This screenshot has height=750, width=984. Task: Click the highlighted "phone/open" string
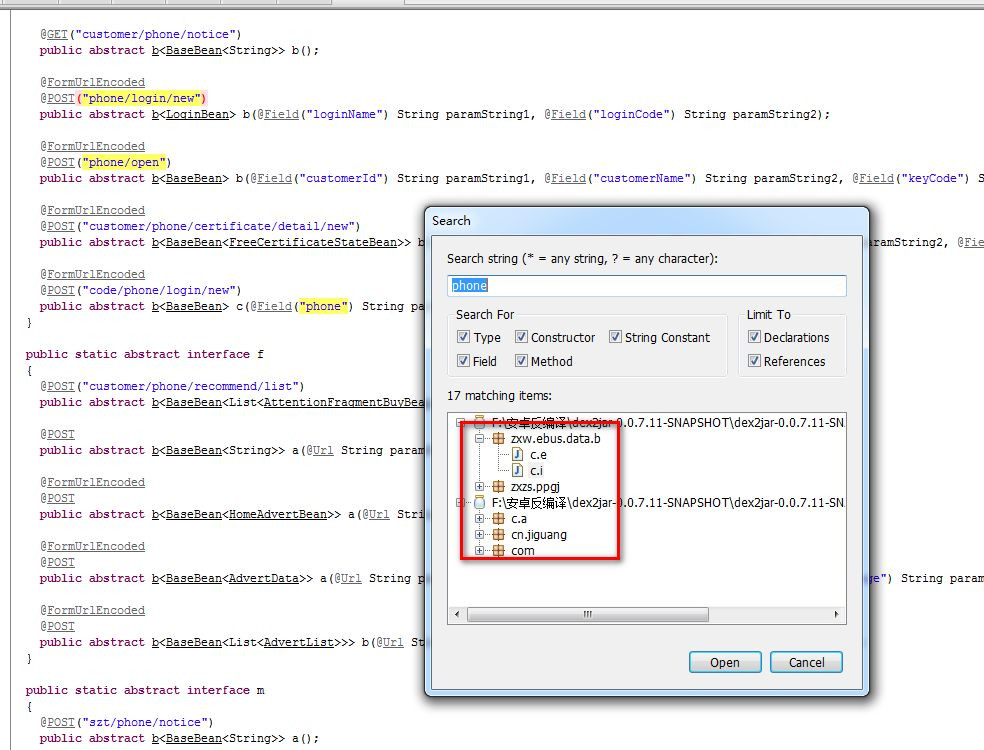124,162
